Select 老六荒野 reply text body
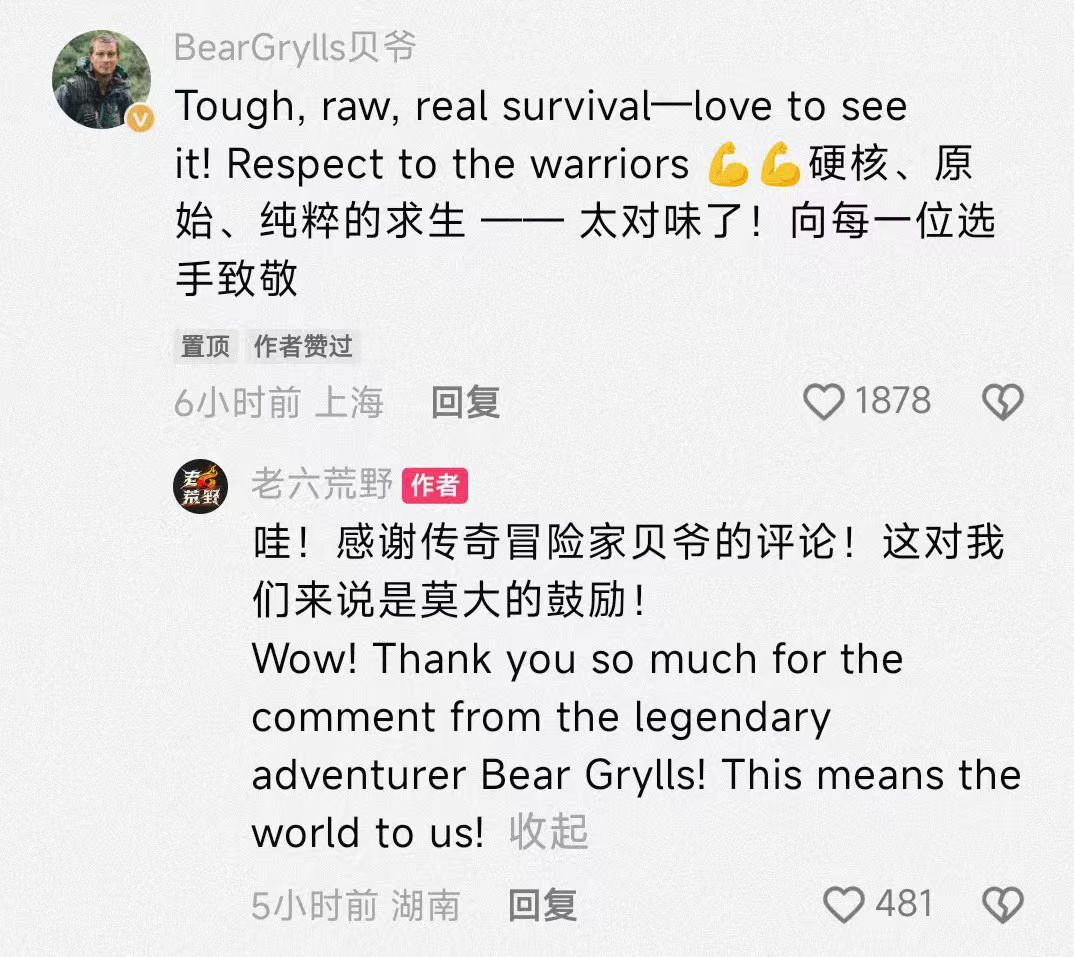 pos(636,688)
